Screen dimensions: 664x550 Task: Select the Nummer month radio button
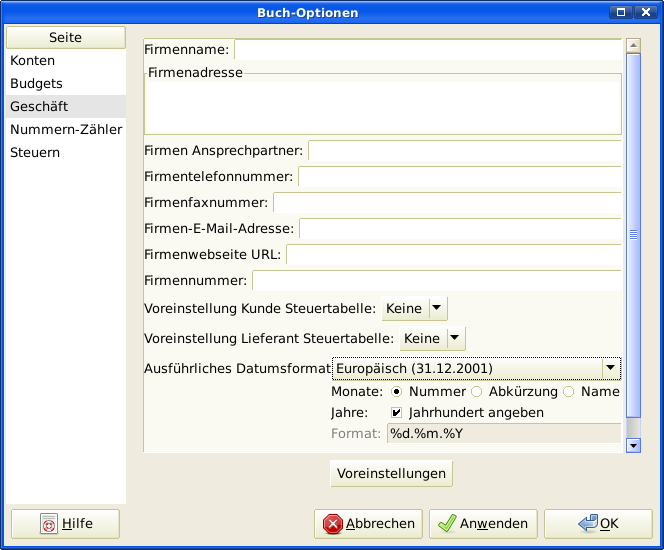click(x=397, y=392)
